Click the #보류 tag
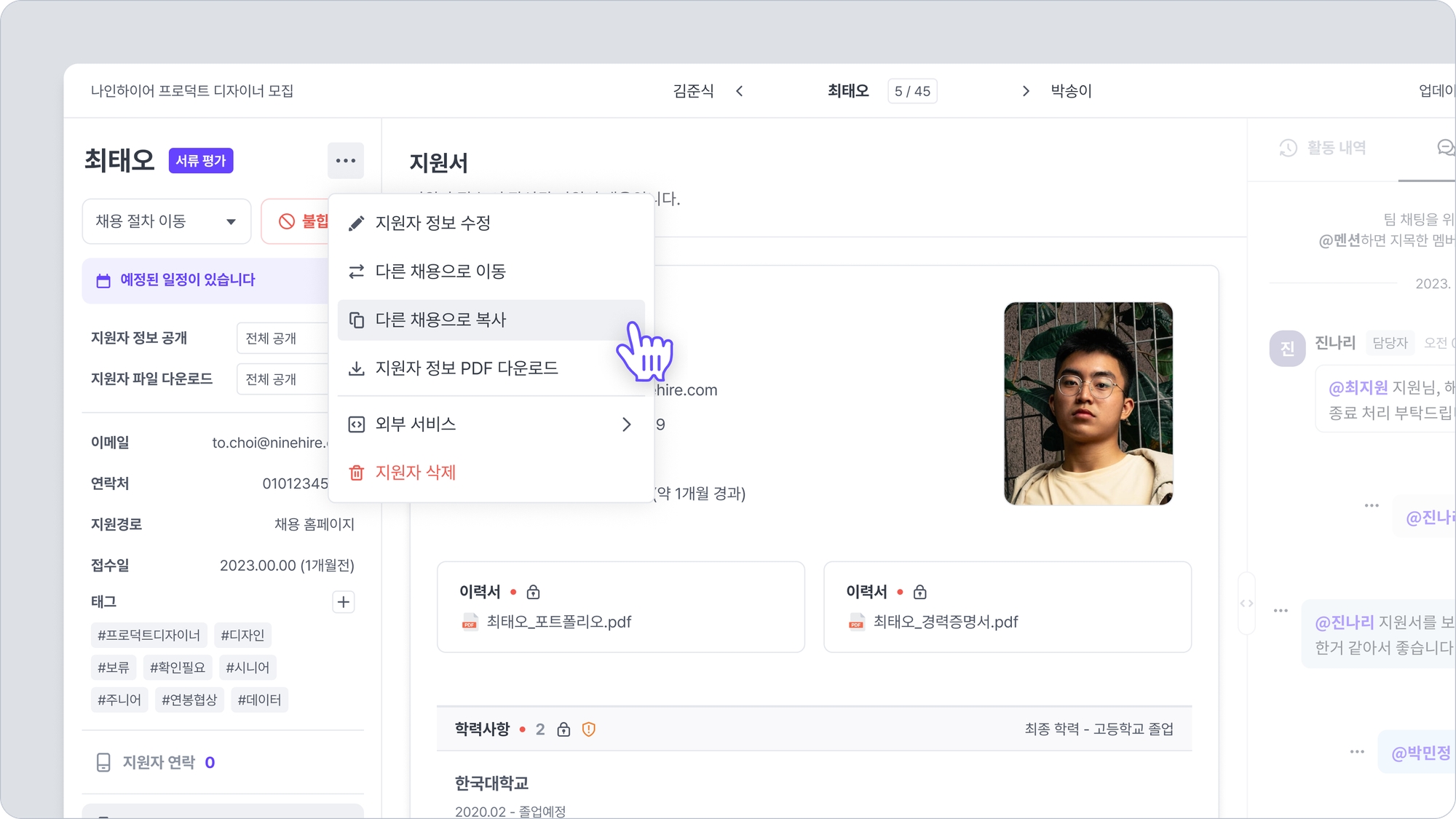Viewport: 1456px width, 819px height. coord(113,668)
